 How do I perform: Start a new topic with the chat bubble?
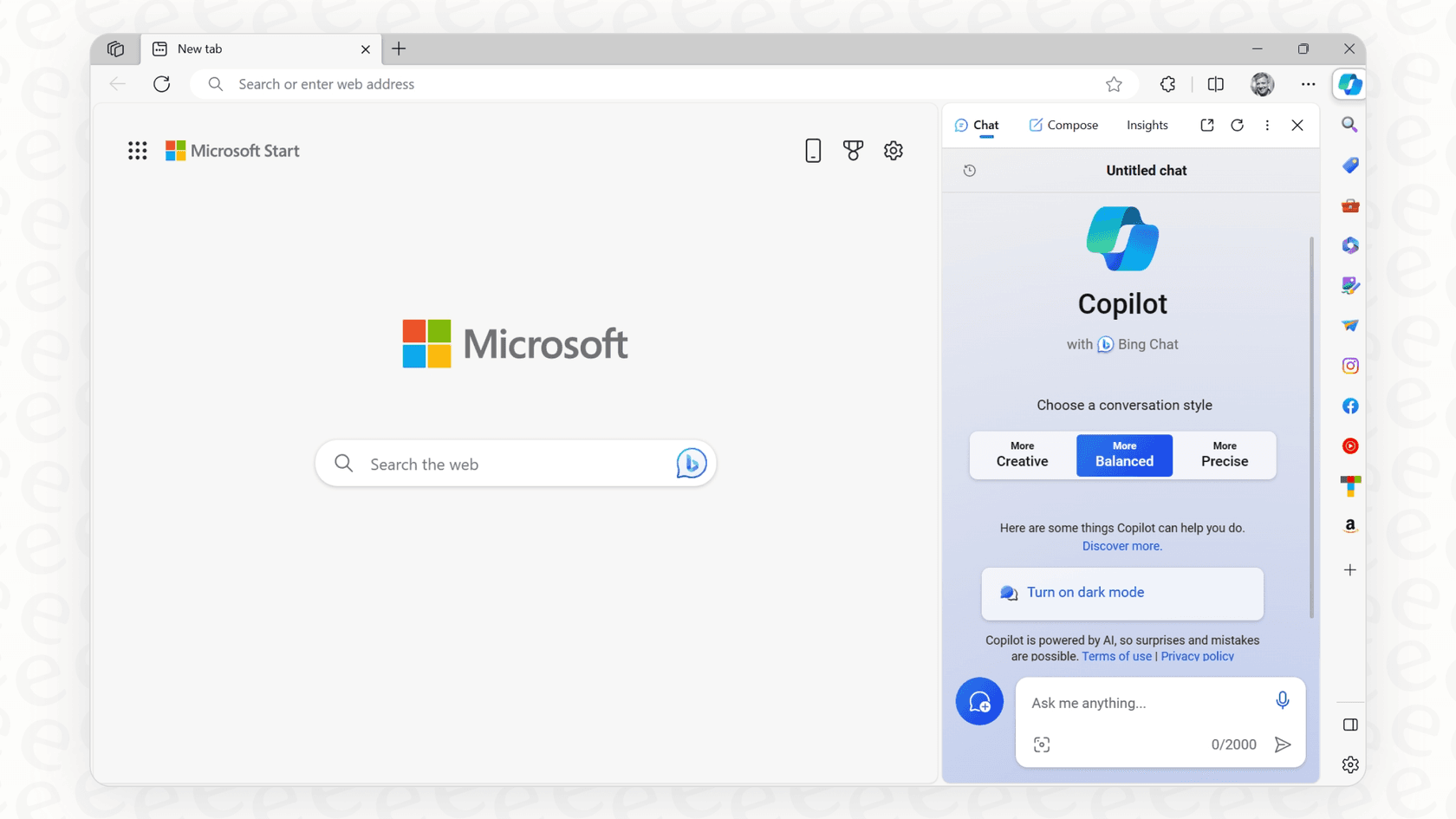[x=979, y=701]
